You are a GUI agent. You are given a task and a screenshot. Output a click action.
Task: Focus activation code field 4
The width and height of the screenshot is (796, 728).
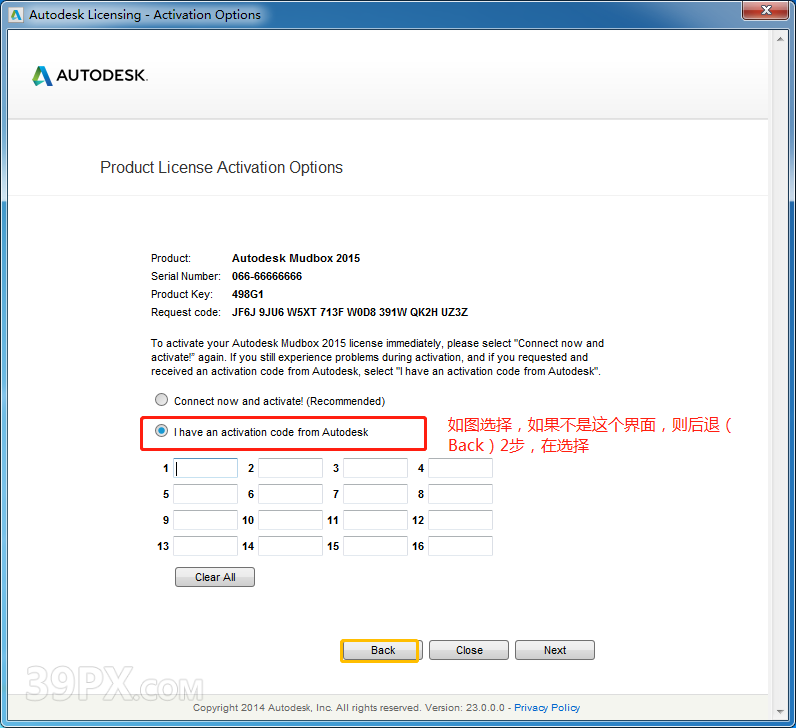(x=460, y=468)
